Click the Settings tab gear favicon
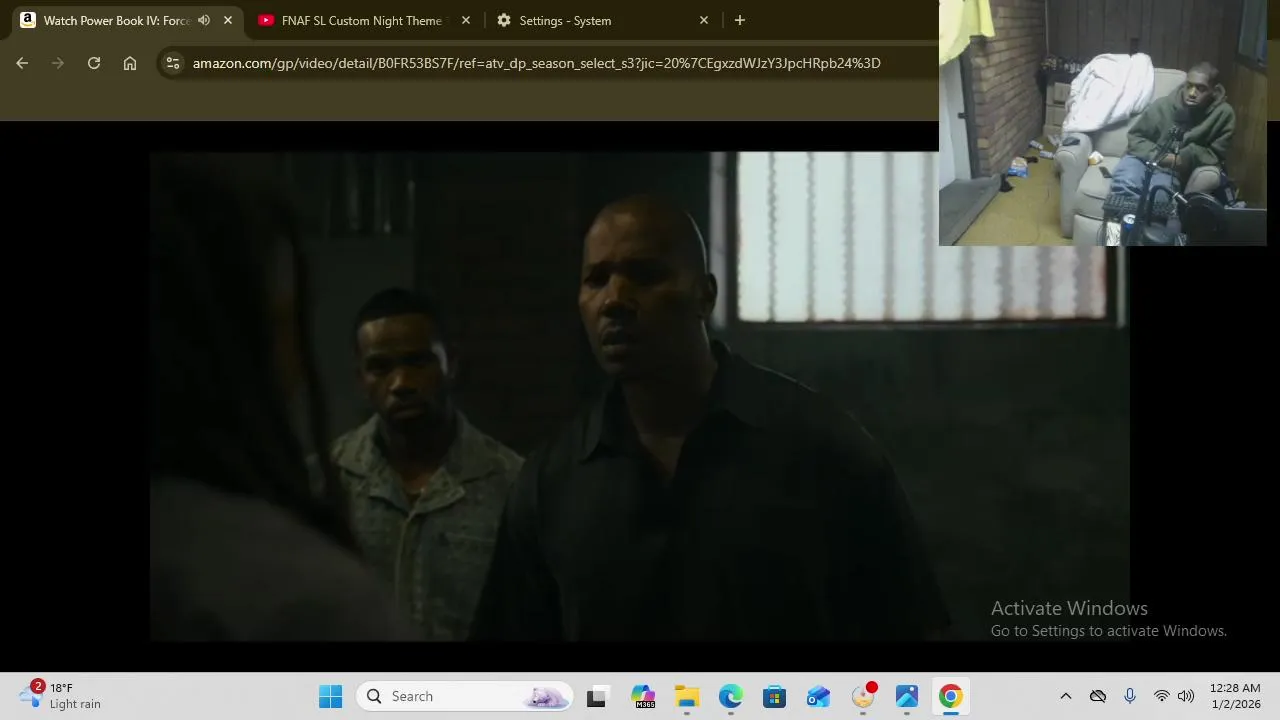Viewport: 1280px width, 720px height. (504, 20)
